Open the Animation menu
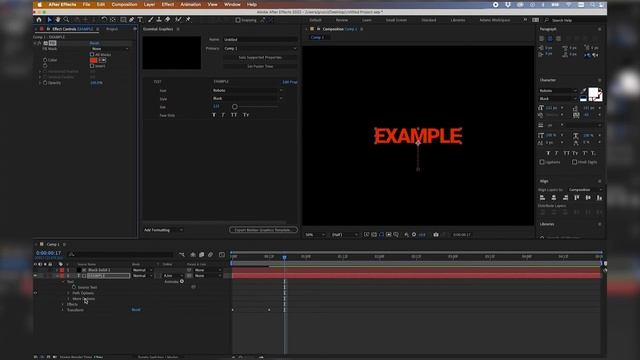The height and width of the screenshot is (360, 640). 191,4
